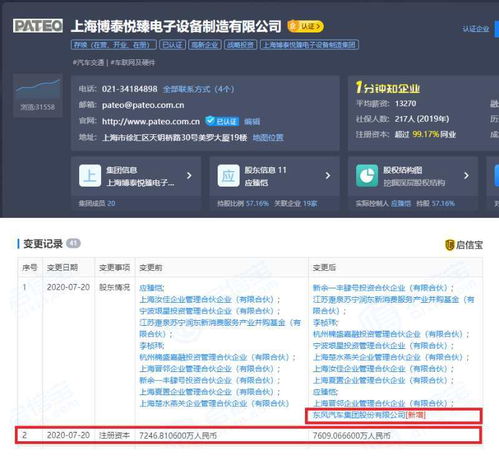Click the 平均薪资 13270 value
The image size is (499, 460).
405,103
